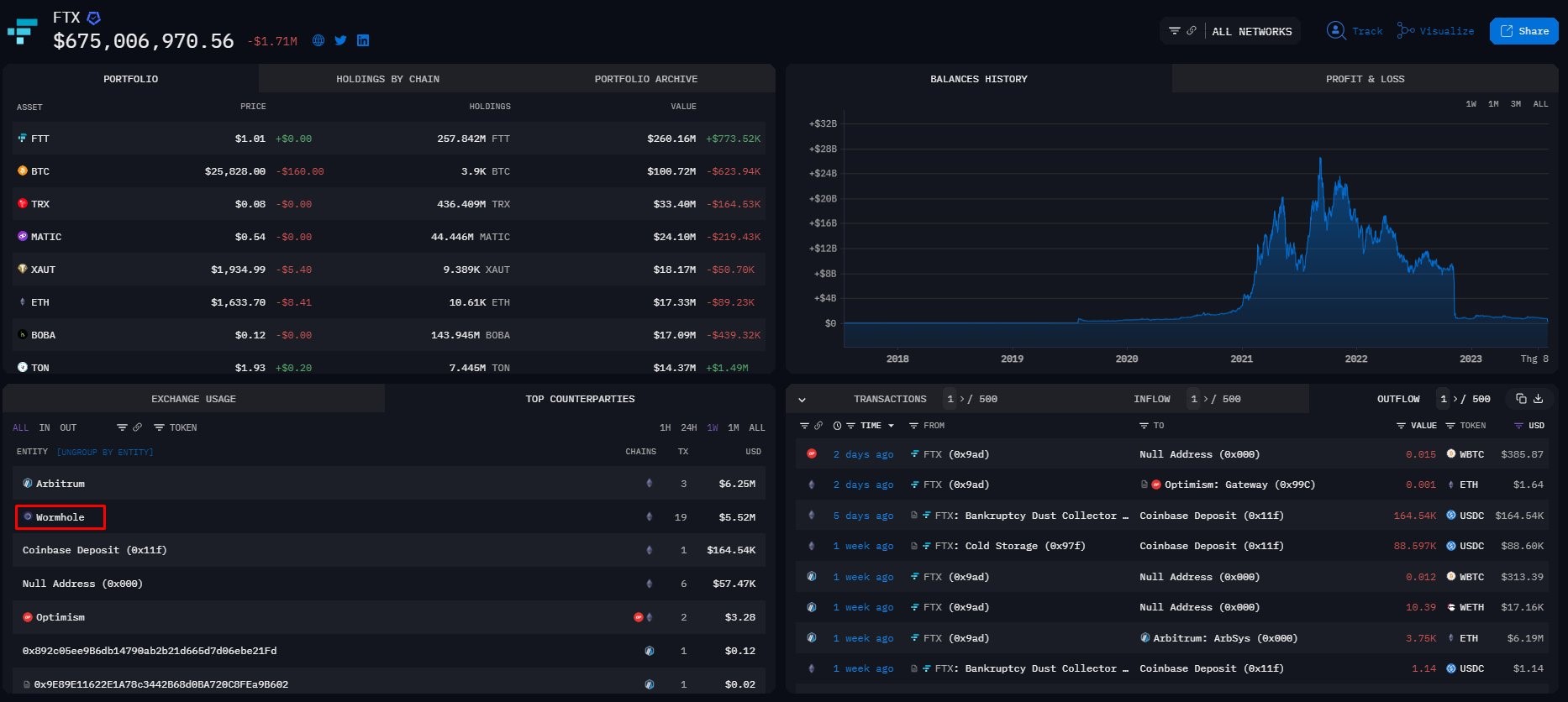Click the globe website icon
Screen dimensions: 1568x702
tap(318, 40)
